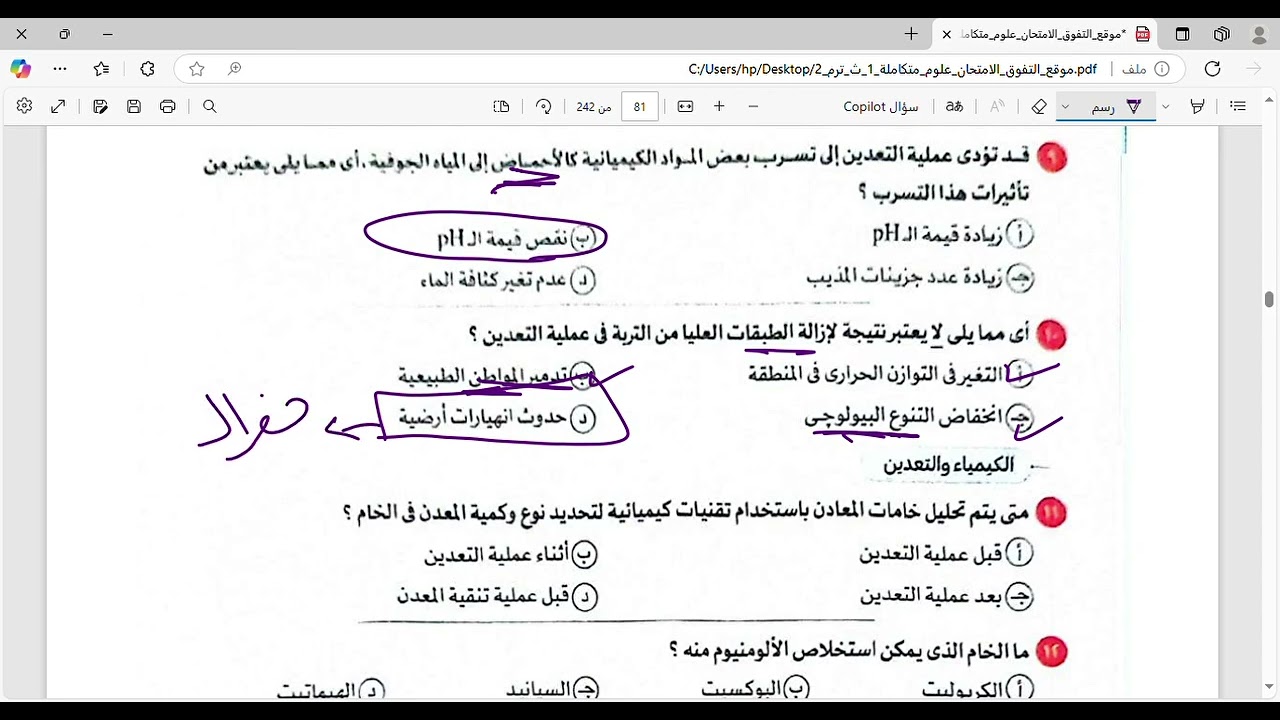Open the Copilot sidebar icon
The width and height of the screenshot is (1280, 720).
(x=21, y=69)
